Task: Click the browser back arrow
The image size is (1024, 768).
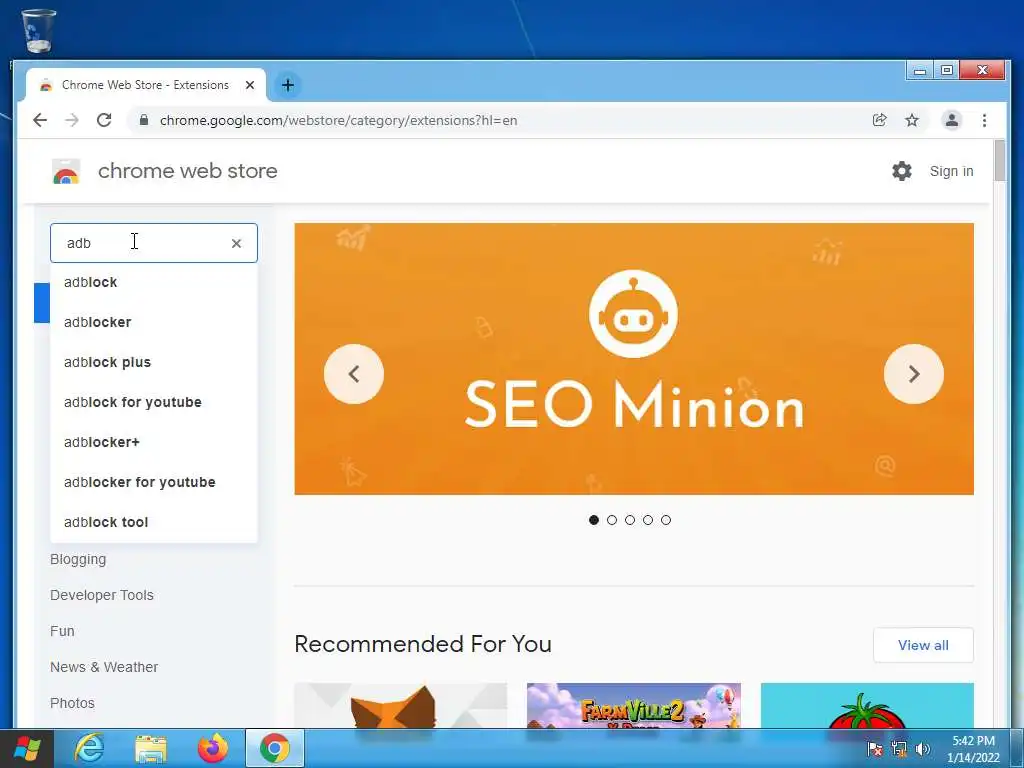Action: [40, 120]
